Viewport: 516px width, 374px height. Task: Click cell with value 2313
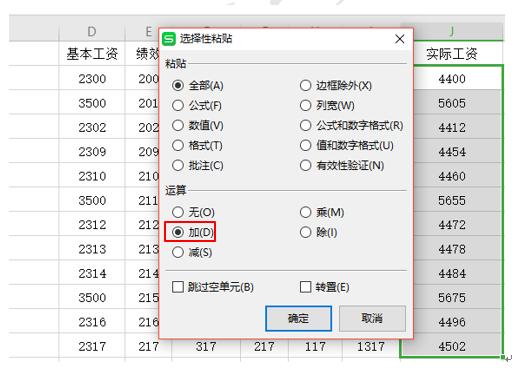(92, 249)
